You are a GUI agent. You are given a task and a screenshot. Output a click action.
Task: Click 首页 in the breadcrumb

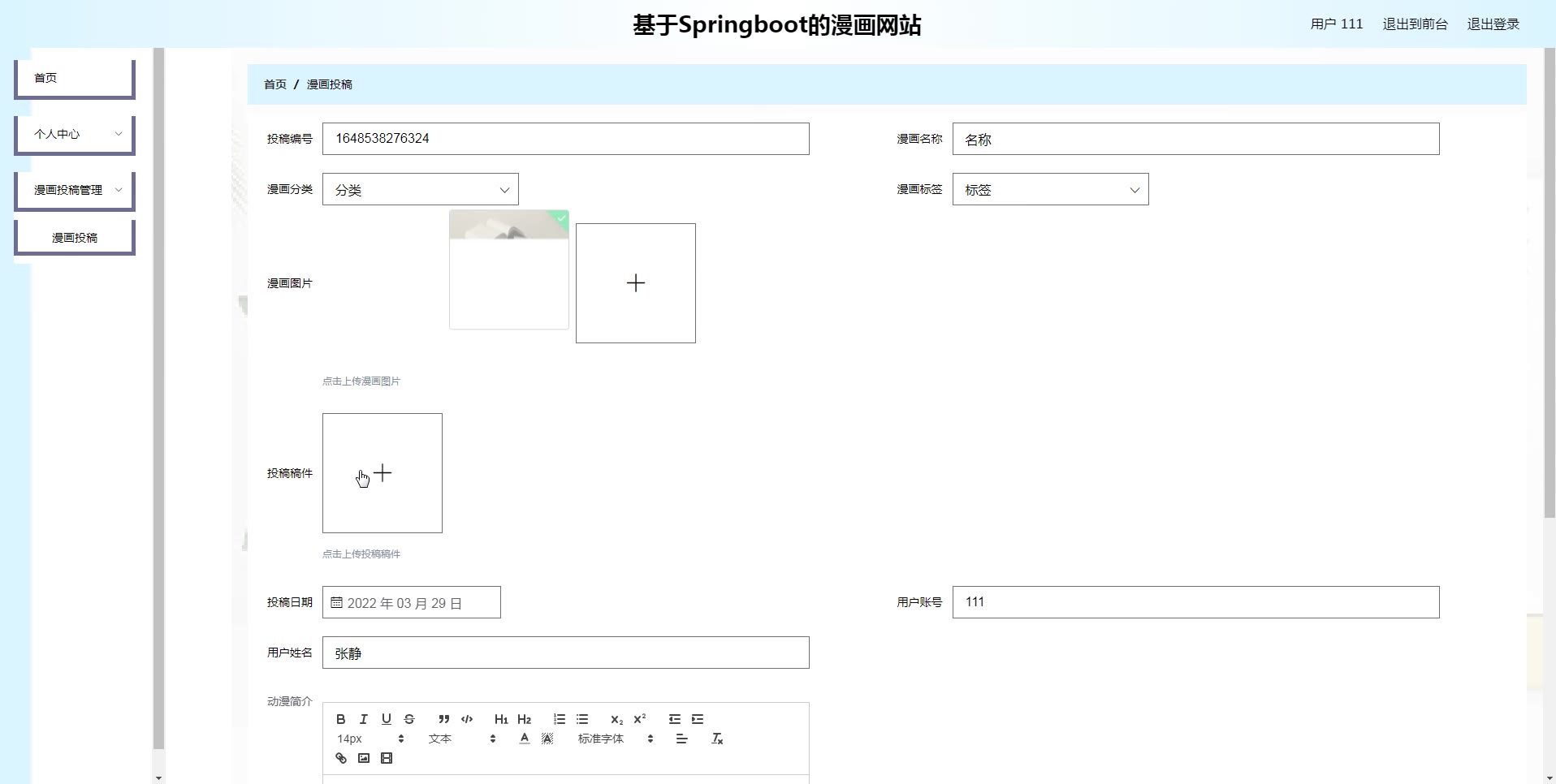tap(275, 84)
